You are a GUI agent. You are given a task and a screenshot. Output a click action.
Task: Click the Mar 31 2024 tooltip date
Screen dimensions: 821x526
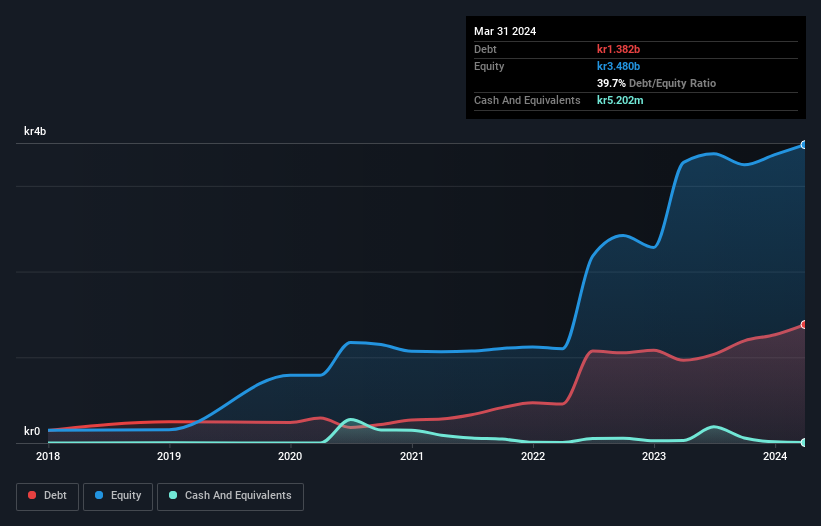tap(505, 31)
